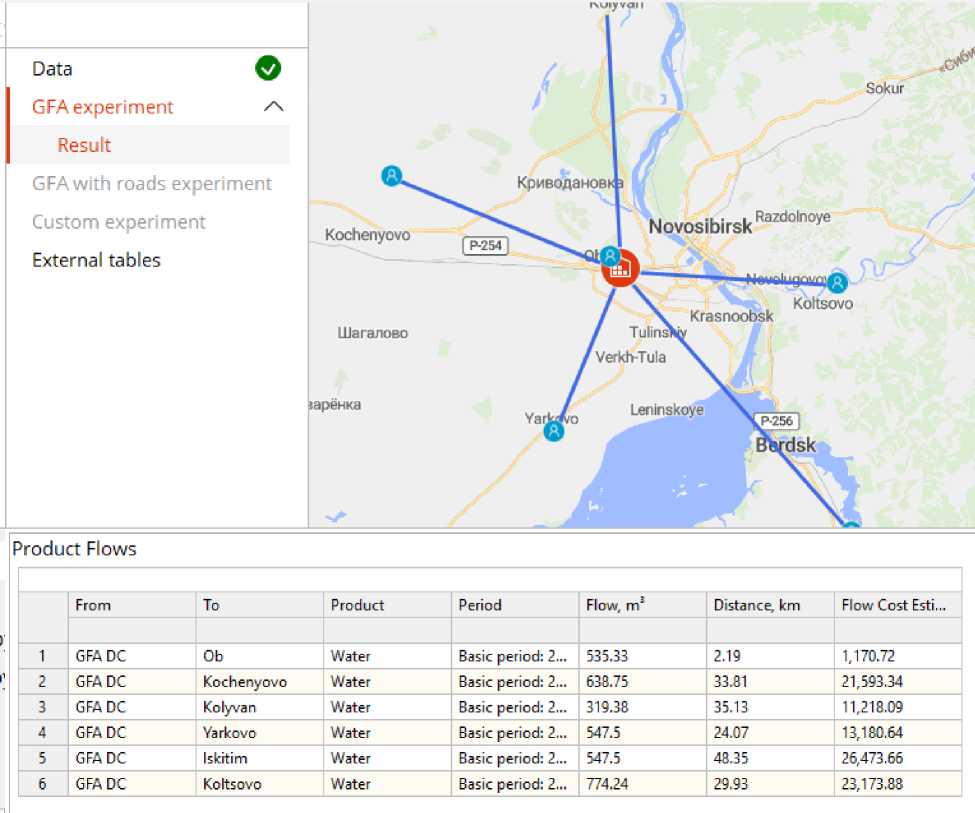Image resolution: width=975 pixels, height=813 pixels.
Task: Click the P-254 road badge on map
Action: click(x=484, y=245)
